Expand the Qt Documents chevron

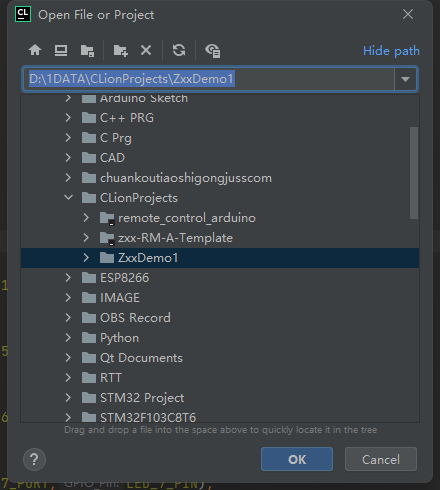click(x=68, y=358)
